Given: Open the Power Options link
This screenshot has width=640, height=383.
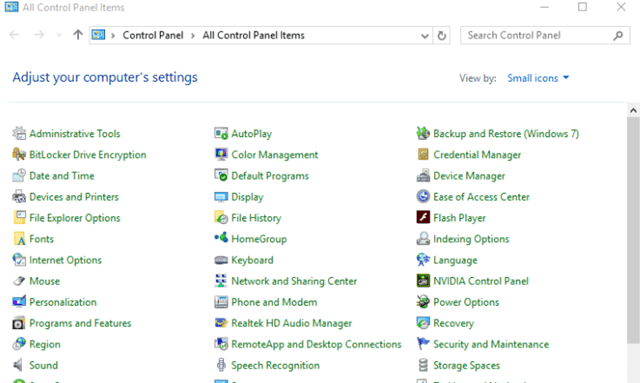Looking at the screenshot, I should coord(466,302).
